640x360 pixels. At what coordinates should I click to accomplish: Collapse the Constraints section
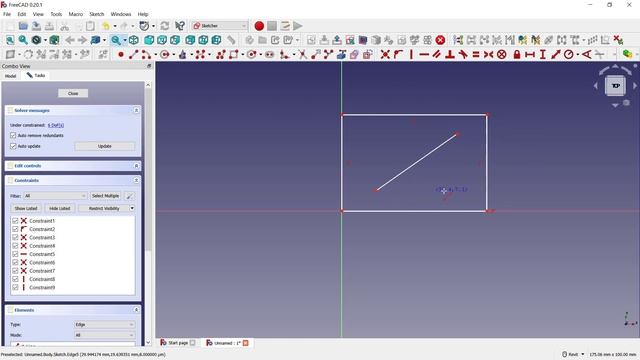coord(136,180)
